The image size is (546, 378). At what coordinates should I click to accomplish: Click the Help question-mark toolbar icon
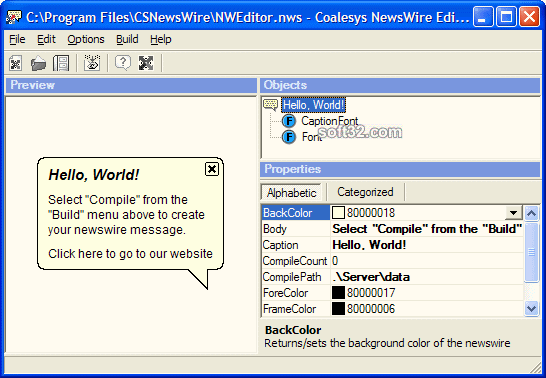(x=123, y=63)
